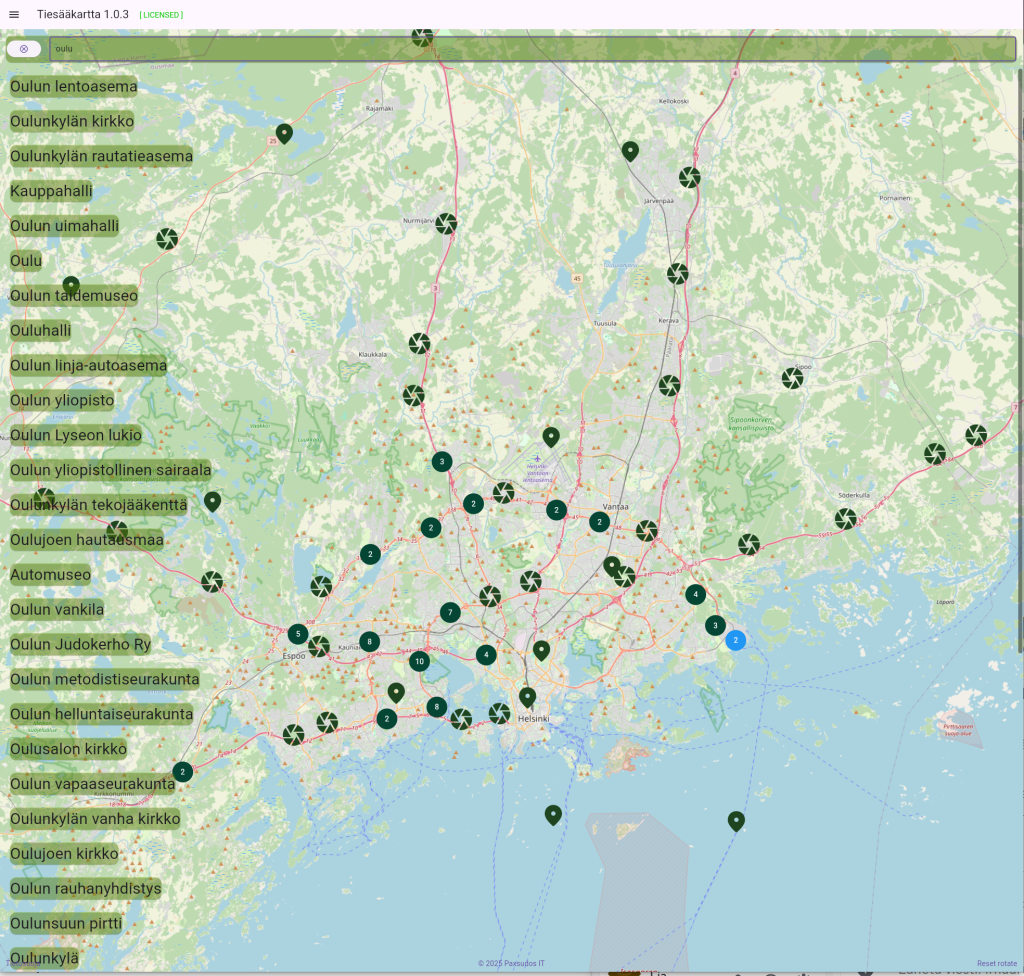The image size is (1024, 976).
Task: Open the hamburger navigation menu
Action: pyautogui.click(x=14, y=14)
